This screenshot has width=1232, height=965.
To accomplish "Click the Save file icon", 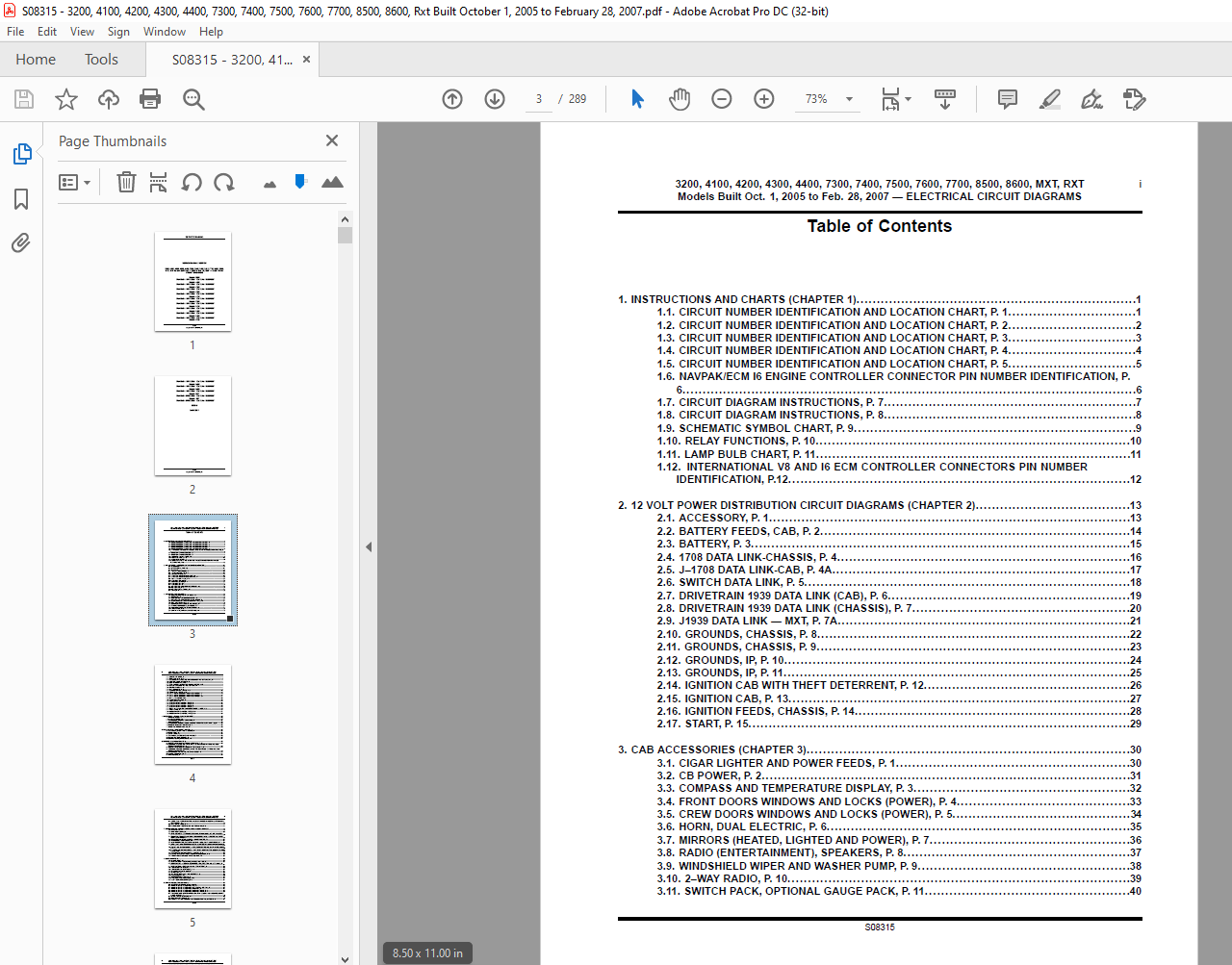I will click(24, 99).
